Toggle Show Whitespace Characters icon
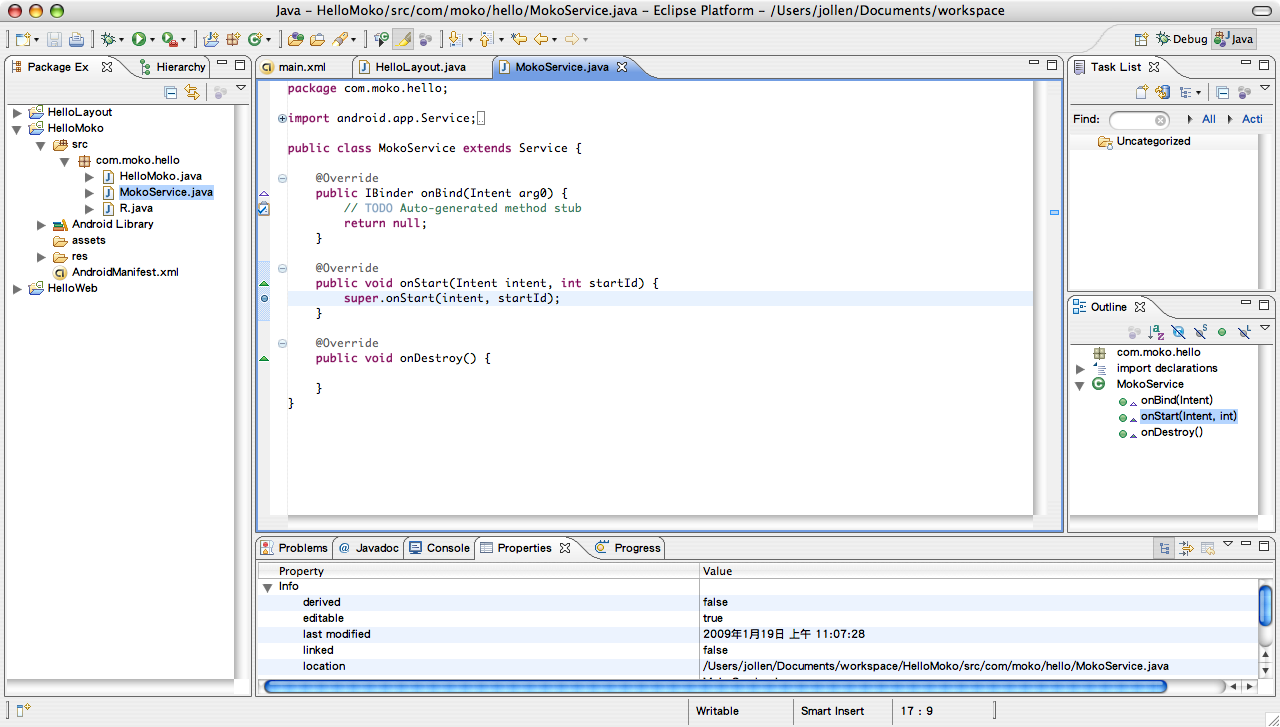The image size is (1280, 727). pyautogui.click(x=426, y=39)
